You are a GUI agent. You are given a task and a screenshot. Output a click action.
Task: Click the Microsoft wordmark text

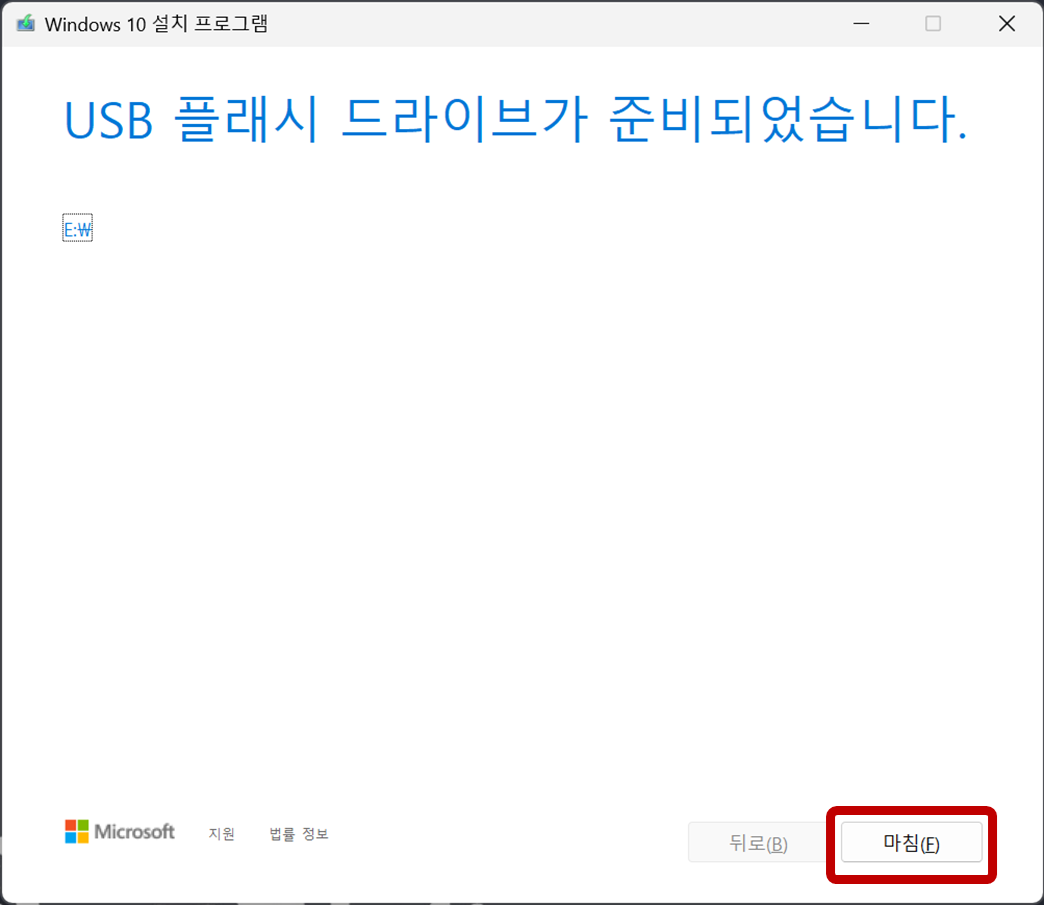pyautogui.click(x=134, y=832)
